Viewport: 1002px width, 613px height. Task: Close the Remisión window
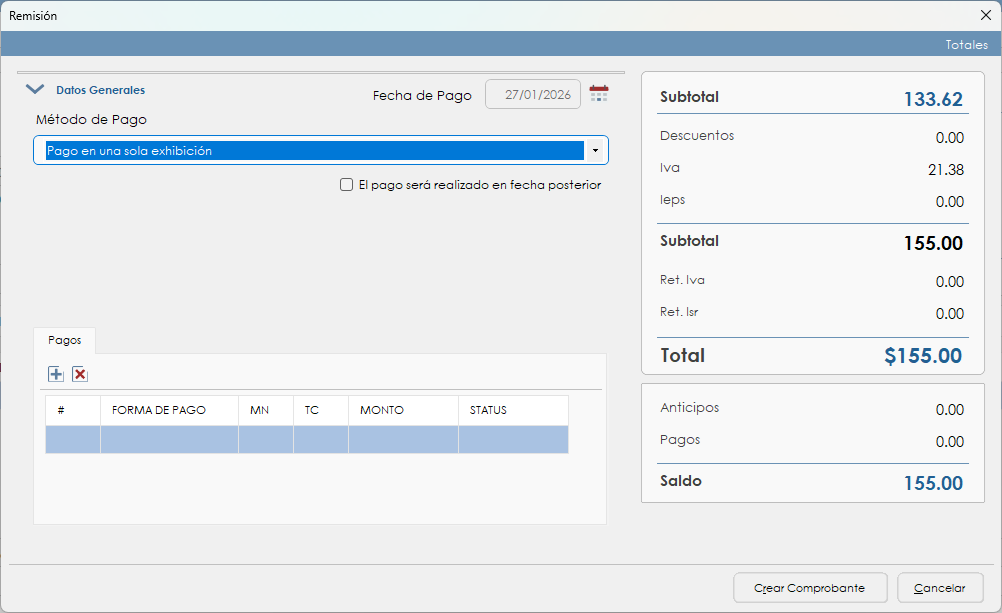985,15
